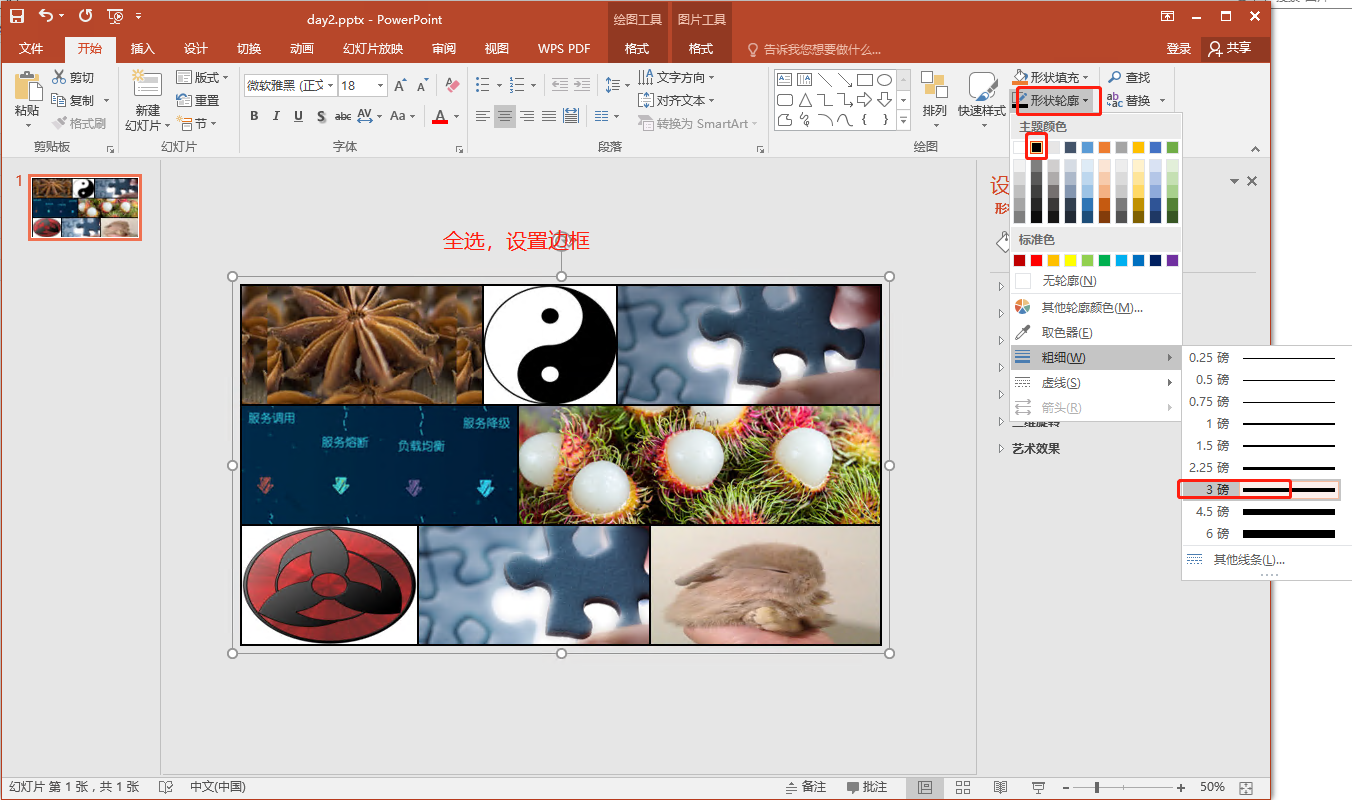1352x800 pixels.
Task: Cut selection with 剪切
Action: click(x=73, y=77)
